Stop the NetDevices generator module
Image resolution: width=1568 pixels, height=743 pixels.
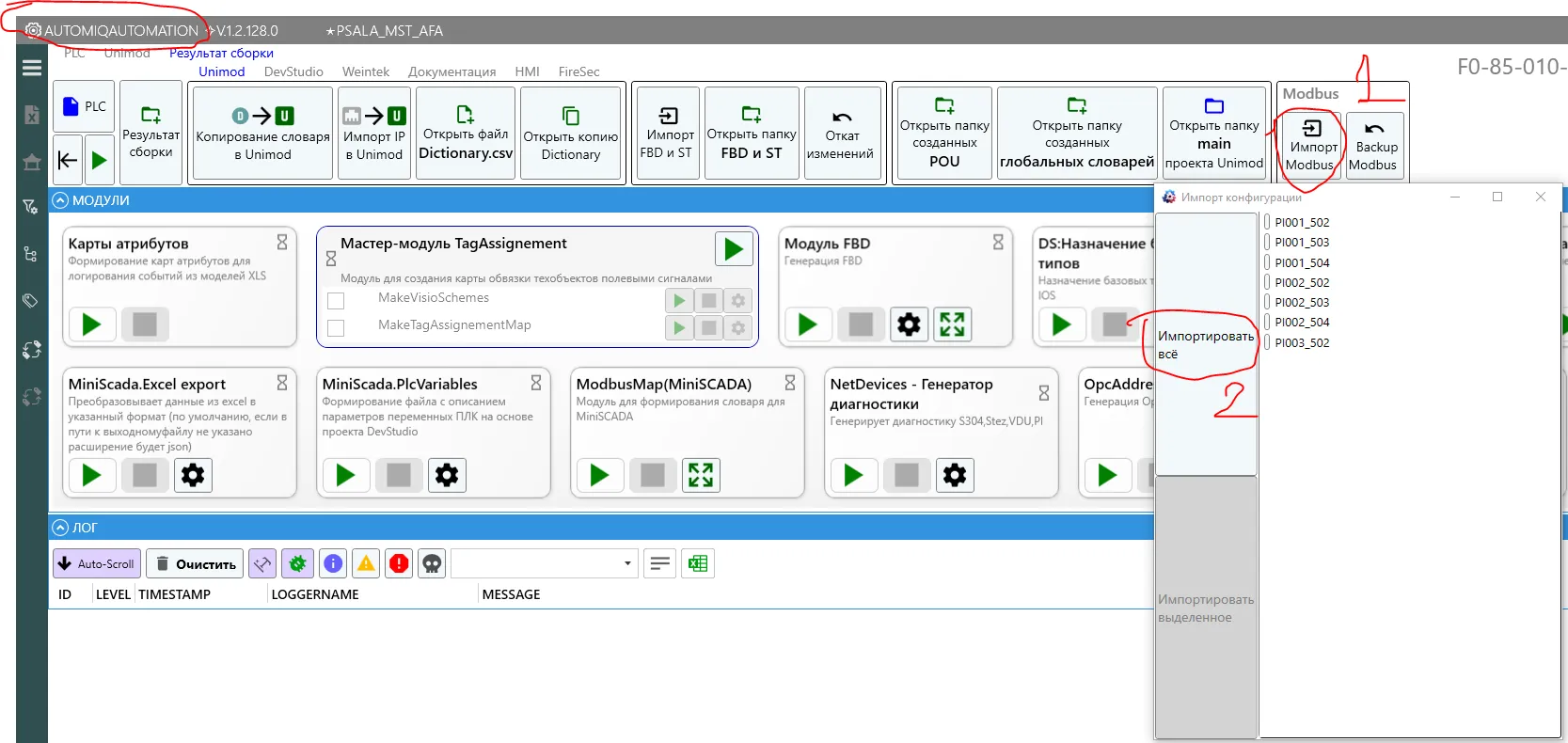(907, 475)
